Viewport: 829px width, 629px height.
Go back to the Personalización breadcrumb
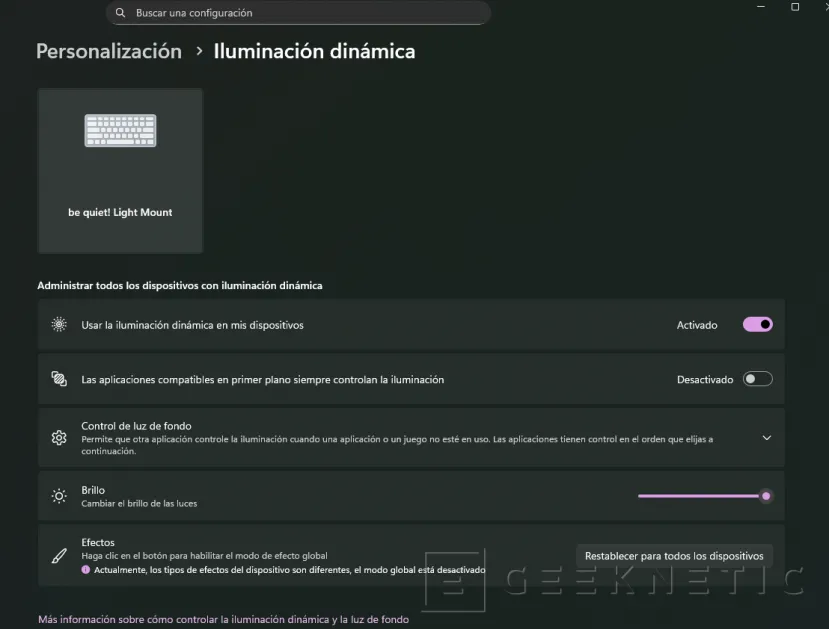[x=109, y=51]
